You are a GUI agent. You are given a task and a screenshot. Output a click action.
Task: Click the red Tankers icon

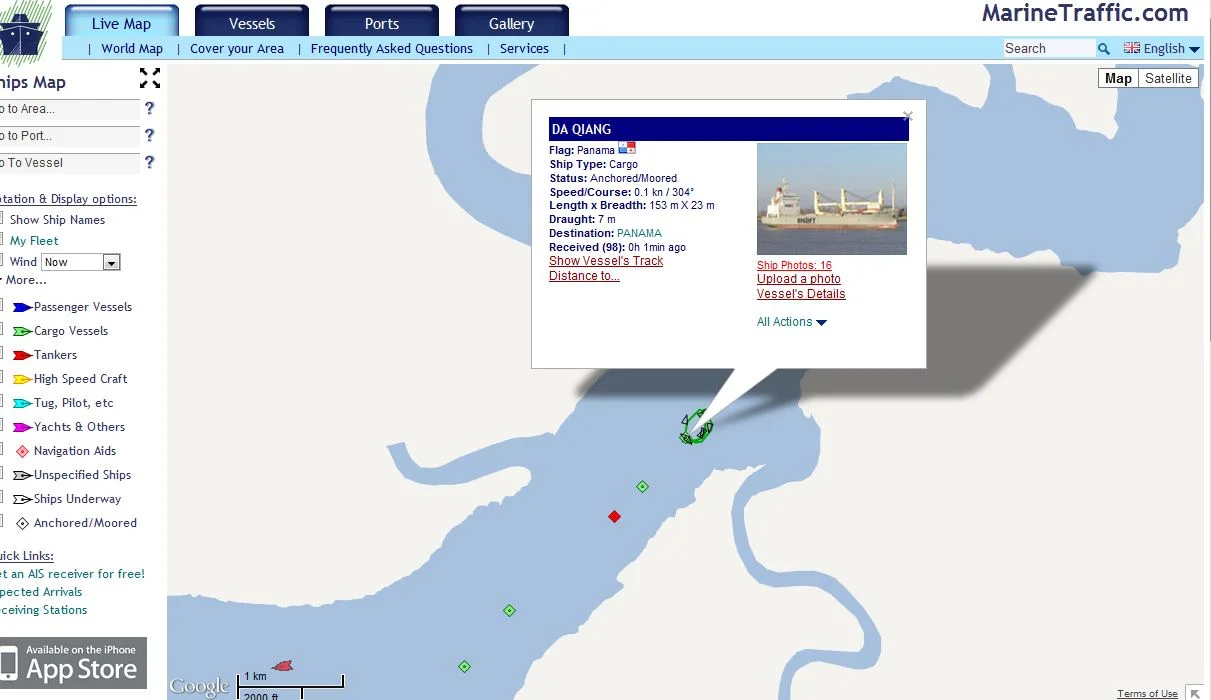pyautogui.click(x=22, y=355)
